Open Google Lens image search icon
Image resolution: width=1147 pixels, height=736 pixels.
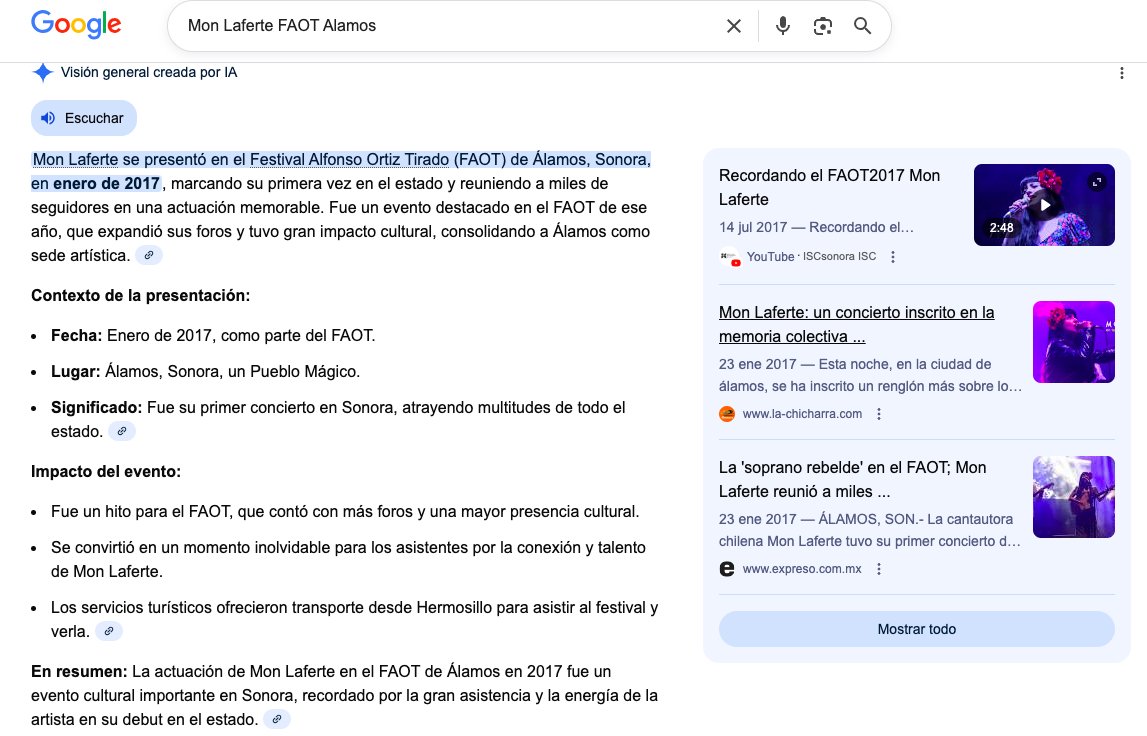click(823, 26)
